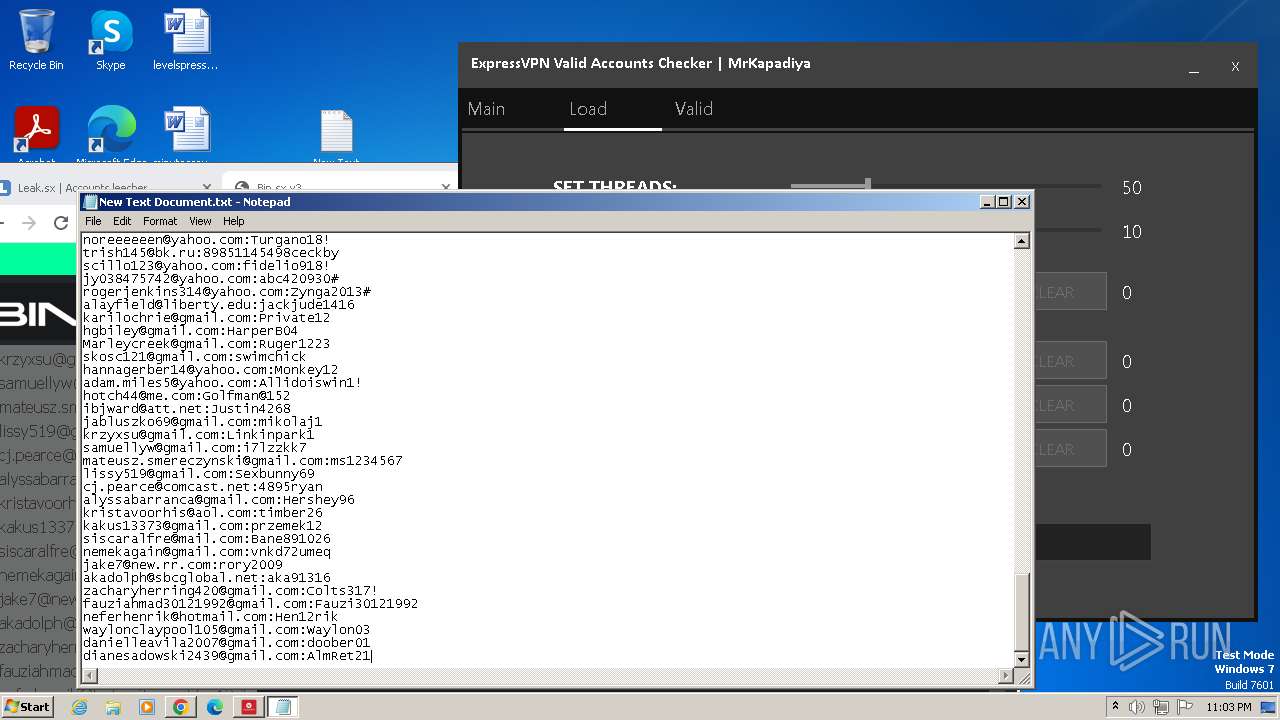Screen dimensions: 1280x720
Task: Click the value 10 below threads
Action: [1131, 232]
